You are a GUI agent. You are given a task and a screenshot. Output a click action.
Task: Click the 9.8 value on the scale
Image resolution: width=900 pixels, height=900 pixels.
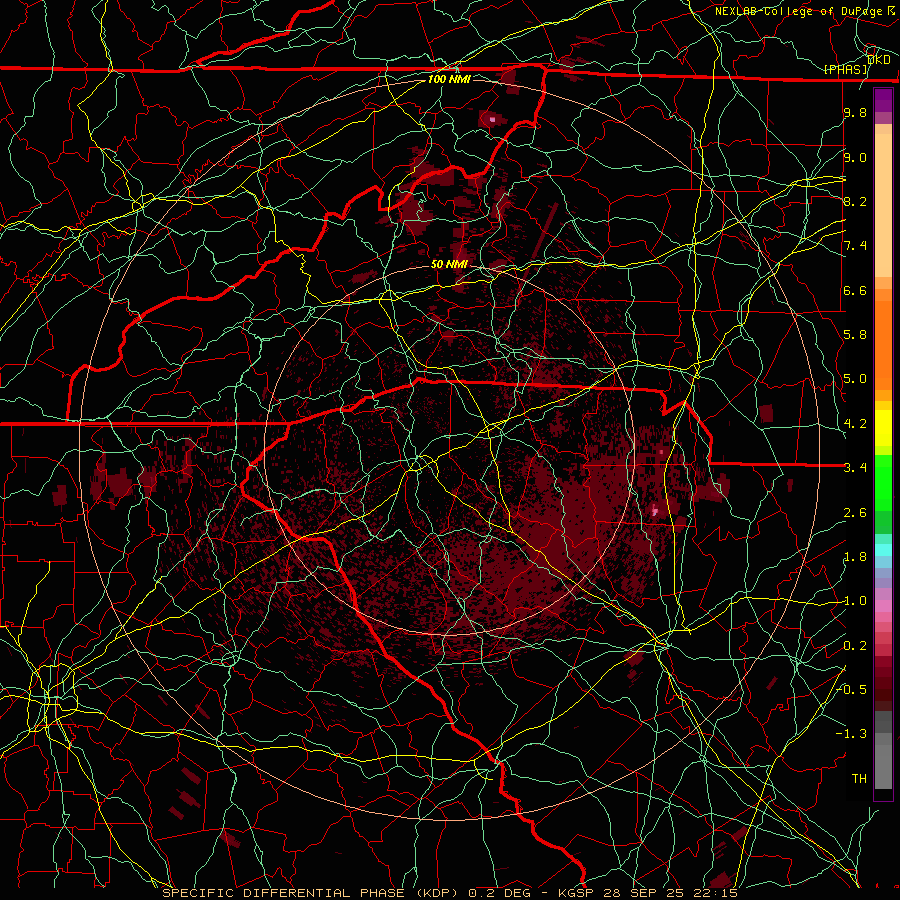(855, 113)
